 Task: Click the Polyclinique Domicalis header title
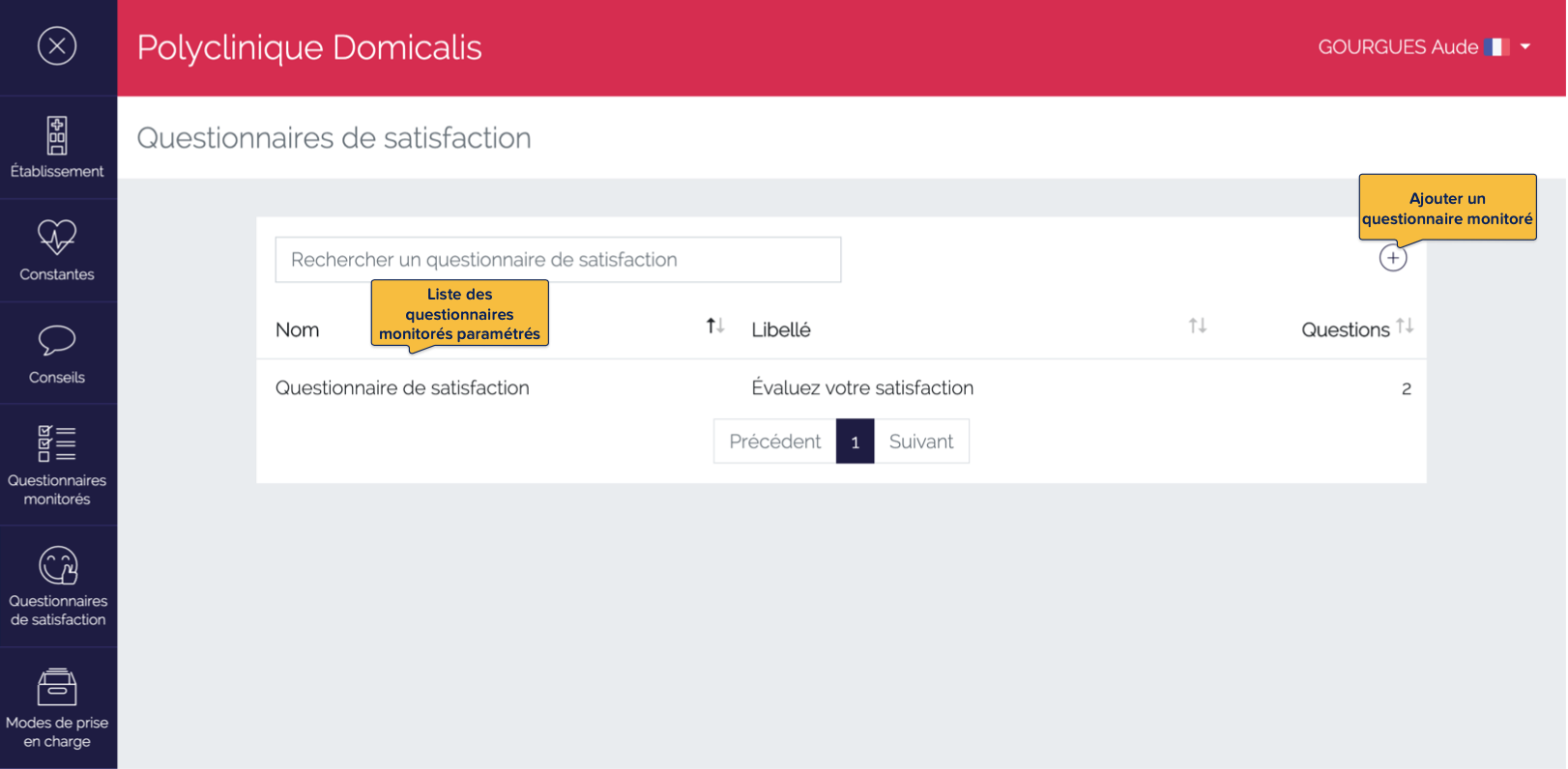[x=309, y=47]
